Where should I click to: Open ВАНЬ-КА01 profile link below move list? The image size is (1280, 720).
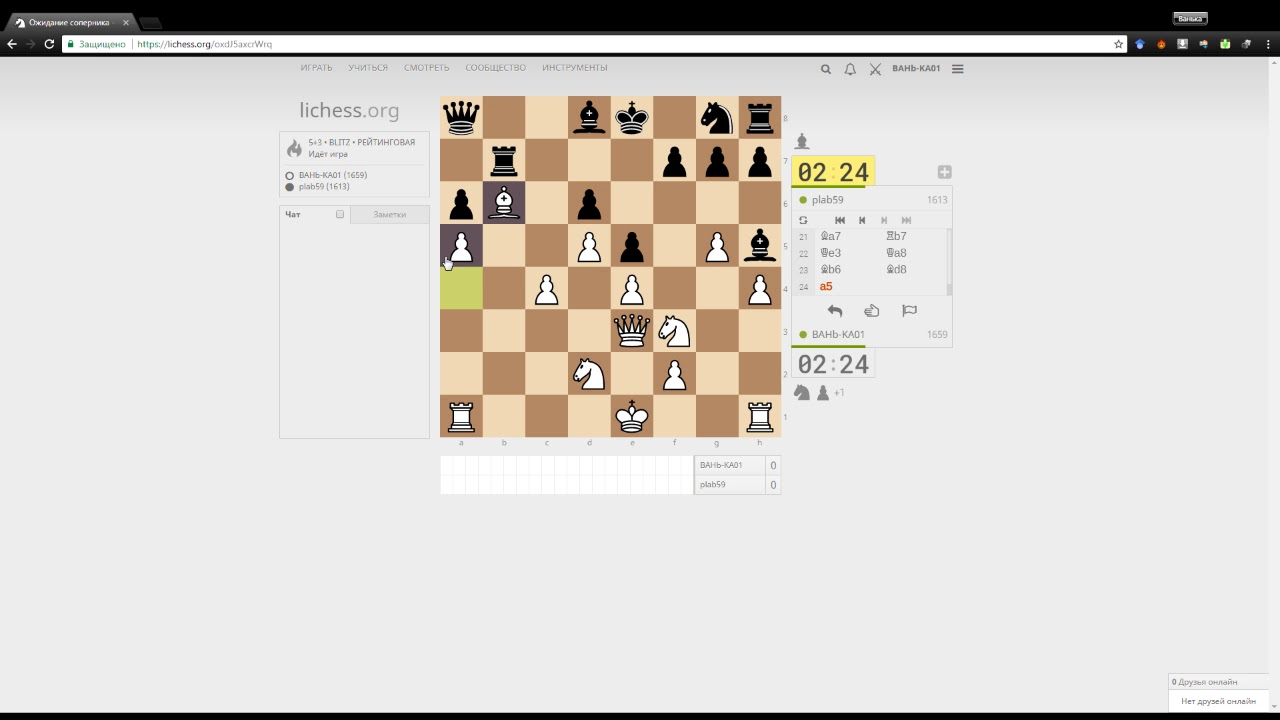point(838,335)
